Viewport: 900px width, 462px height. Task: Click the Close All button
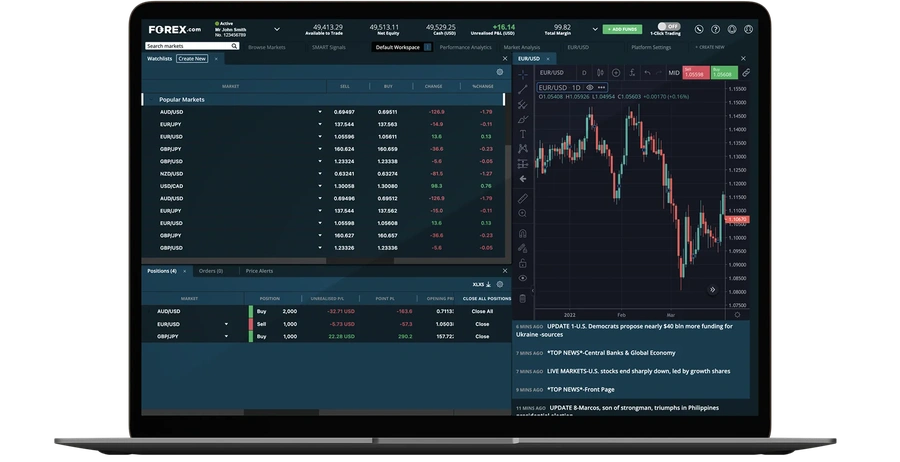pyautogui.click(x=482, y=311)
